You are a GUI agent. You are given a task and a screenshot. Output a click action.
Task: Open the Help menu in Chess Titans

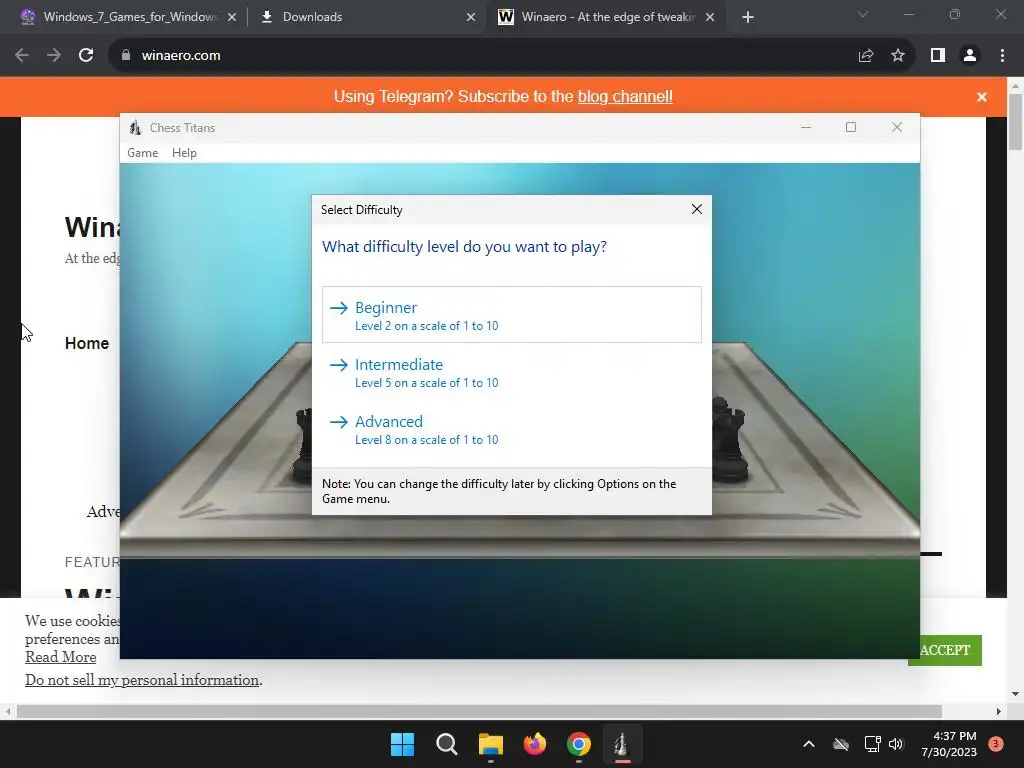184,153
